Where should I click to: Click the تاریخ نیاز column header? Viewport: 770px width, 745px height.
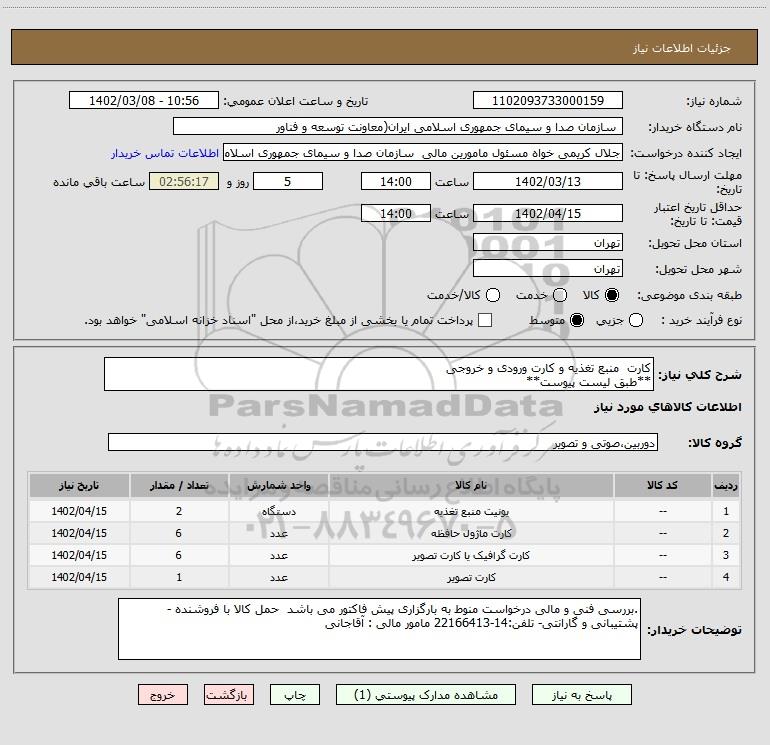point(79,486)
